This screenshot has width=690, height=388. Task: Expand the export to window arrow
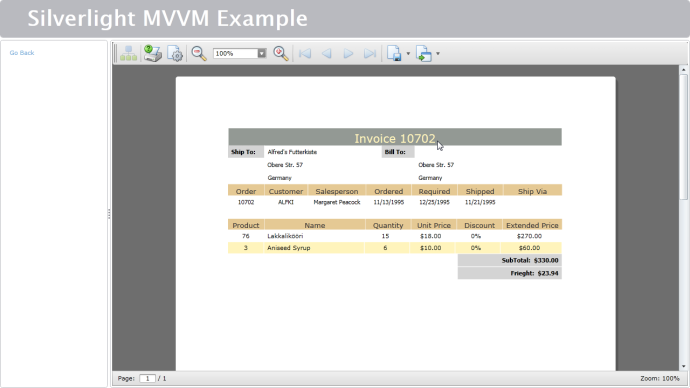(437, 54)
